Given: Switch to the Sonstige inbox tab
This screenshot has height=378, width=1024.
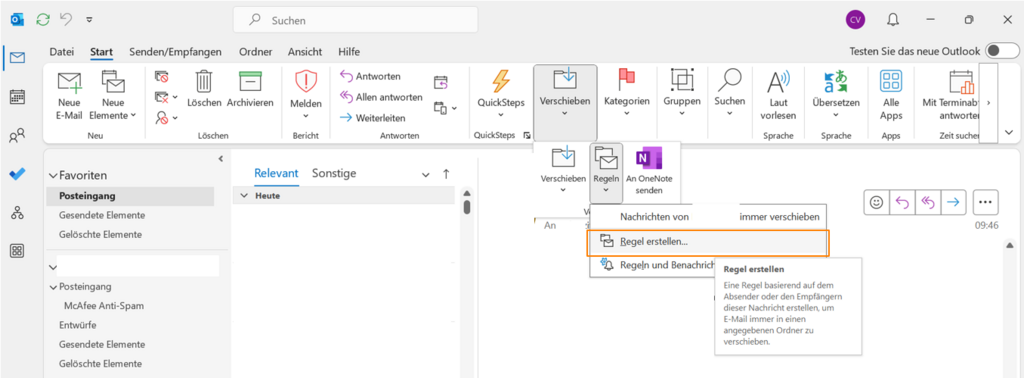Looking at the screenshot, I should coord(334,174).
